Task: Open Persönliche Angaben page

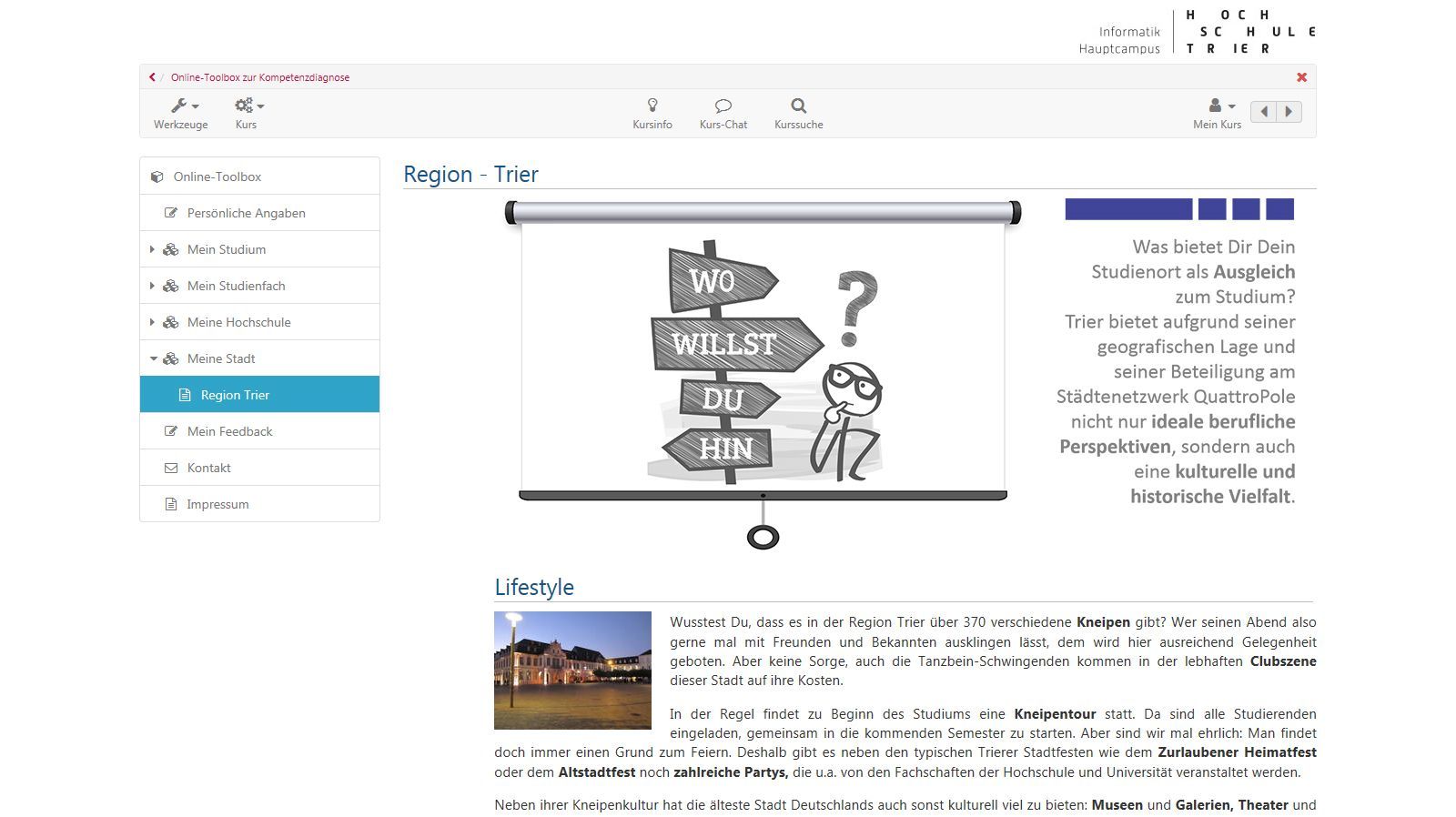Action: click(246, 213)
